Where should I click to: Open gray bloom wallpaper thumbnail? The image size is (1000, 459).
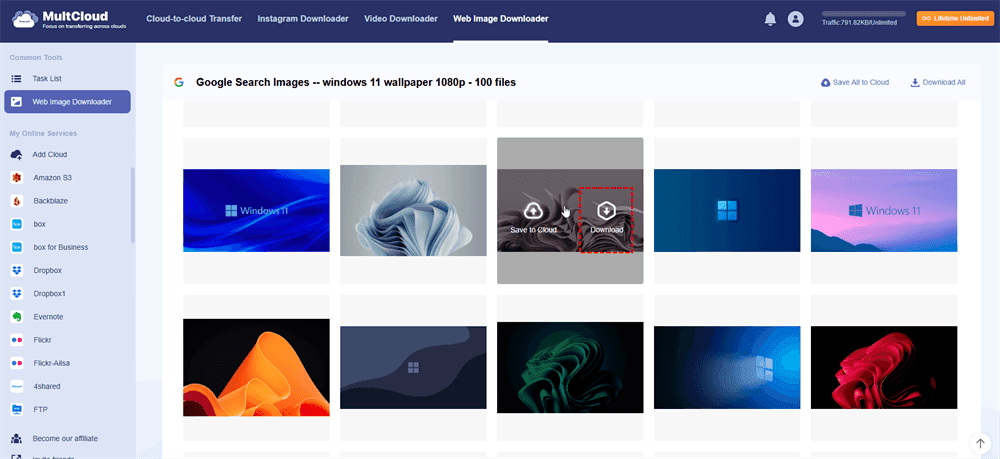point(413,210)
